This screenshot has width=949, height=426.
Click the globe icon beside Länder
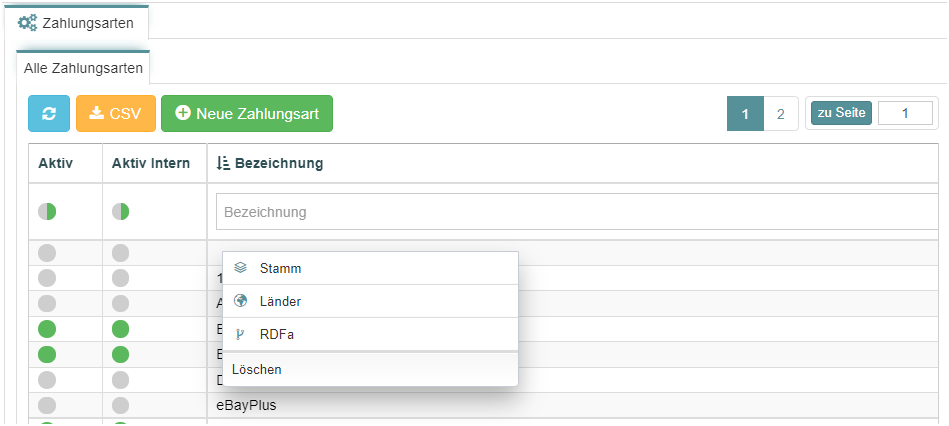click(x=240, y=301)
